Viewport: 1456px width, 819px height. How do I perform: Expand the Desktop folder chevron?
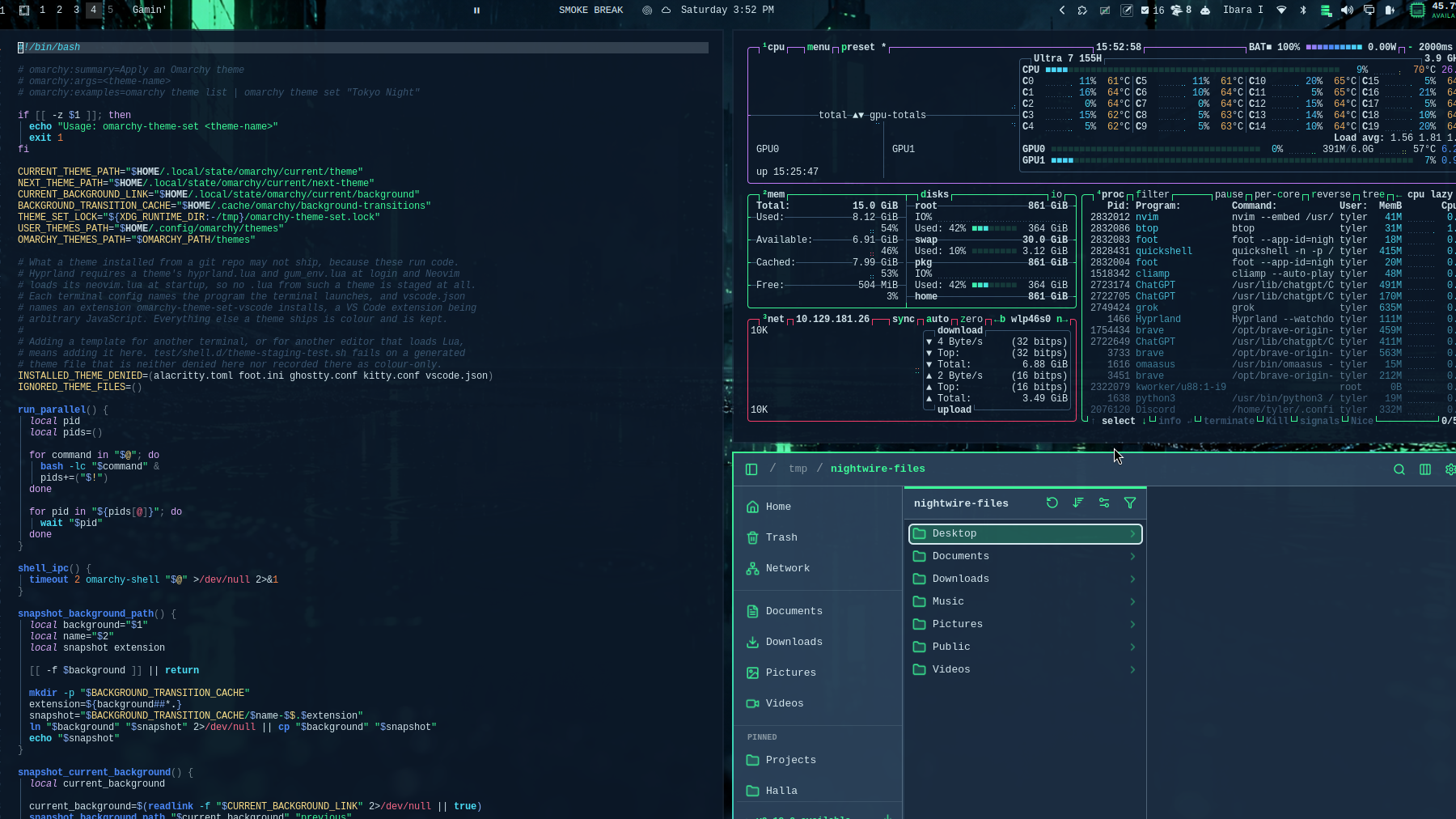(x=1132, y=533)
